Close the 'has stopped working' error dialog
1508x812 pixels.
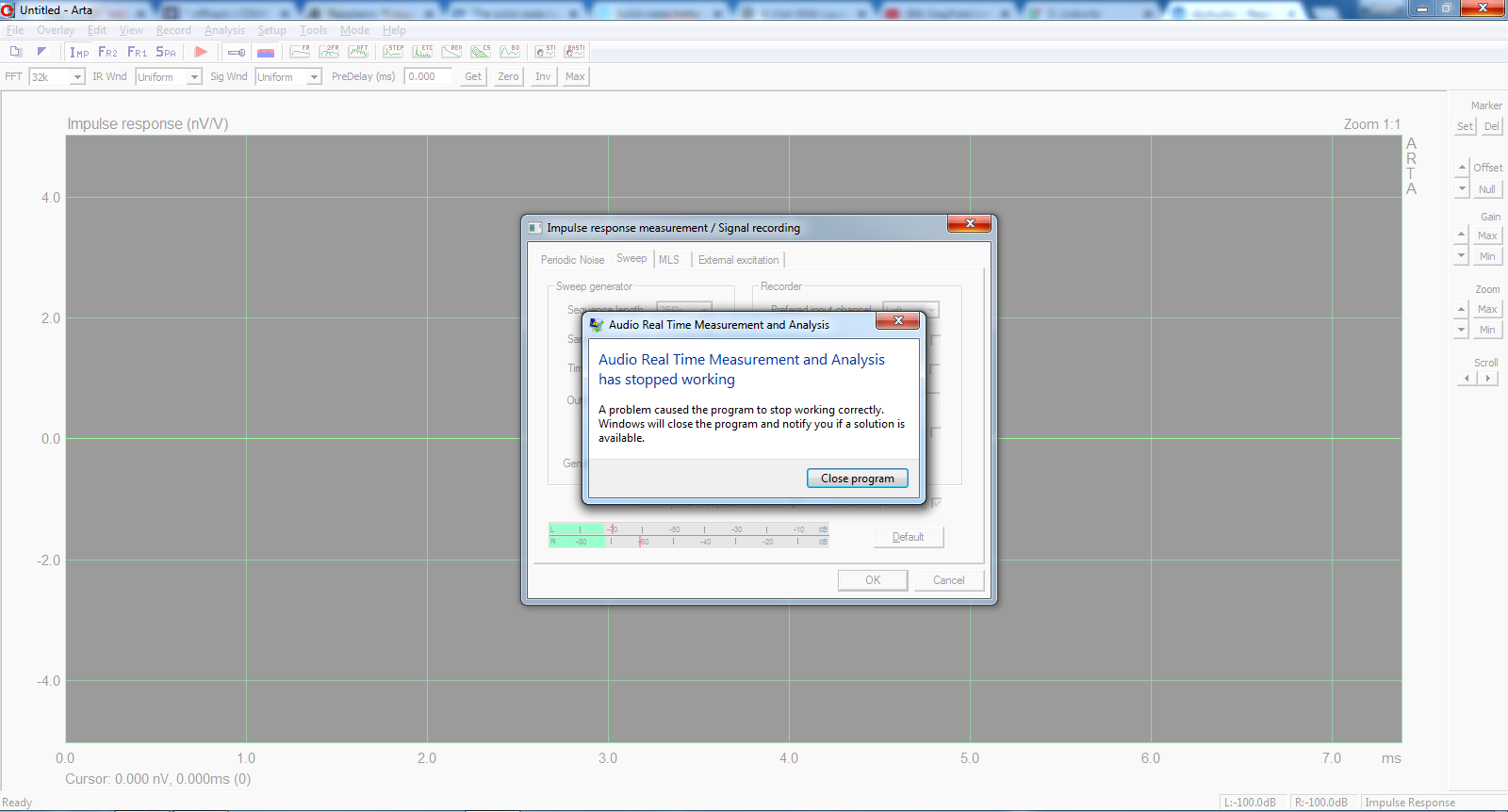coord(898,321)
